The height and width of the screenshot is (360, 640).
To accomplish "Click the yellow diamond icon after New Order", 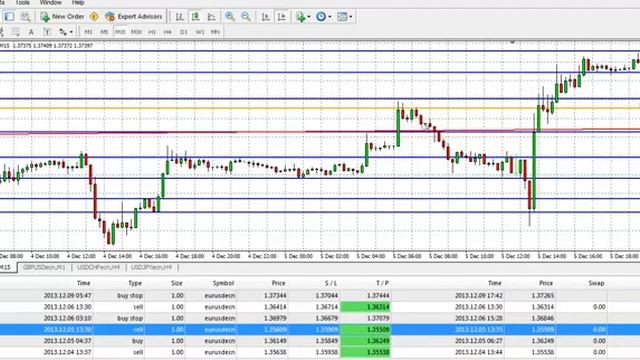I will click(x=94, y=17).
